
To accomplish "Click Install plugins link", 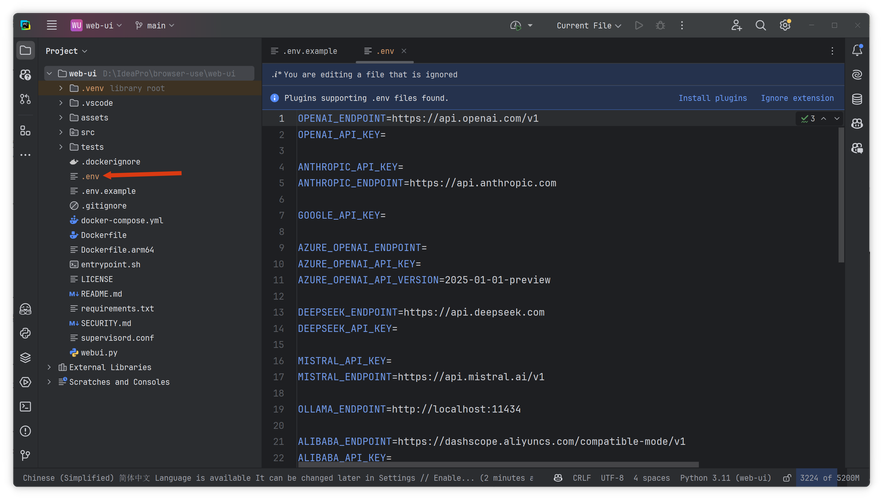I will (712, 98).
